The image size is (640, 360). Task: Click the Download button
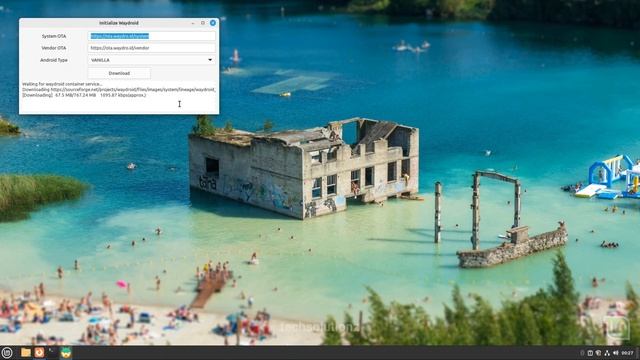119,73
